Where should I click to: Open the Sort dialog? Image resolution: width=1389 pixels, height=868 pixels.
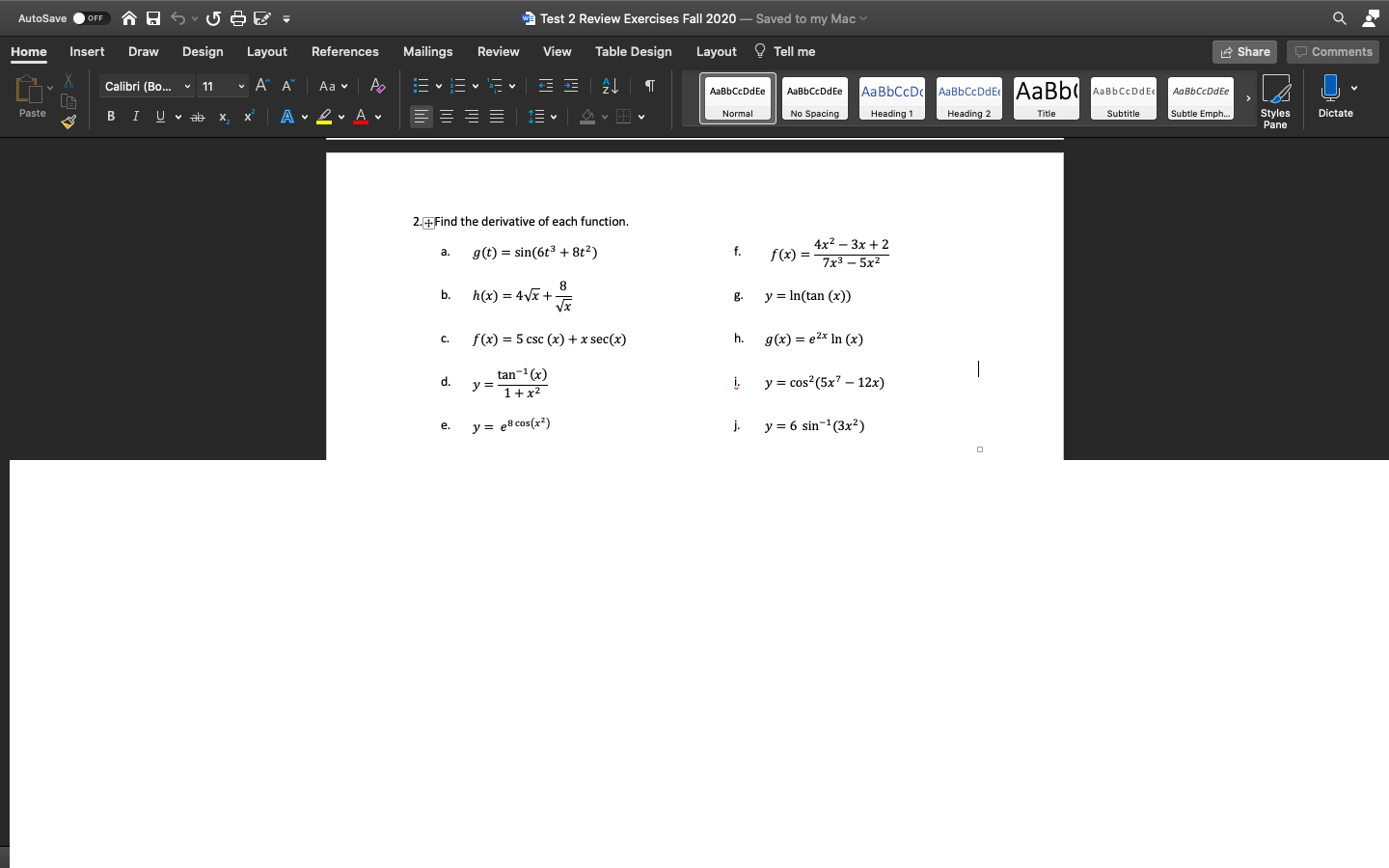(x=609, y=86)
